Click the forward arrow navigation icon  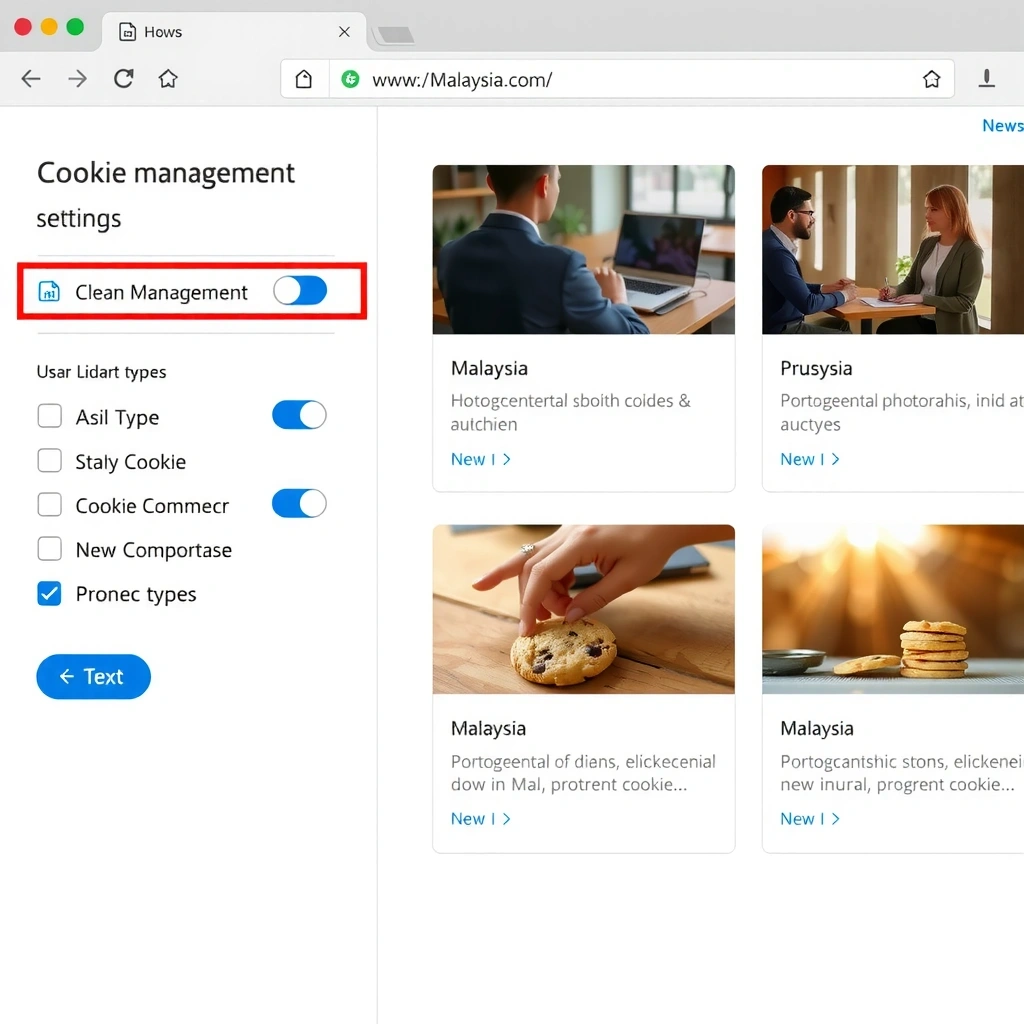[x=77, y=78]
